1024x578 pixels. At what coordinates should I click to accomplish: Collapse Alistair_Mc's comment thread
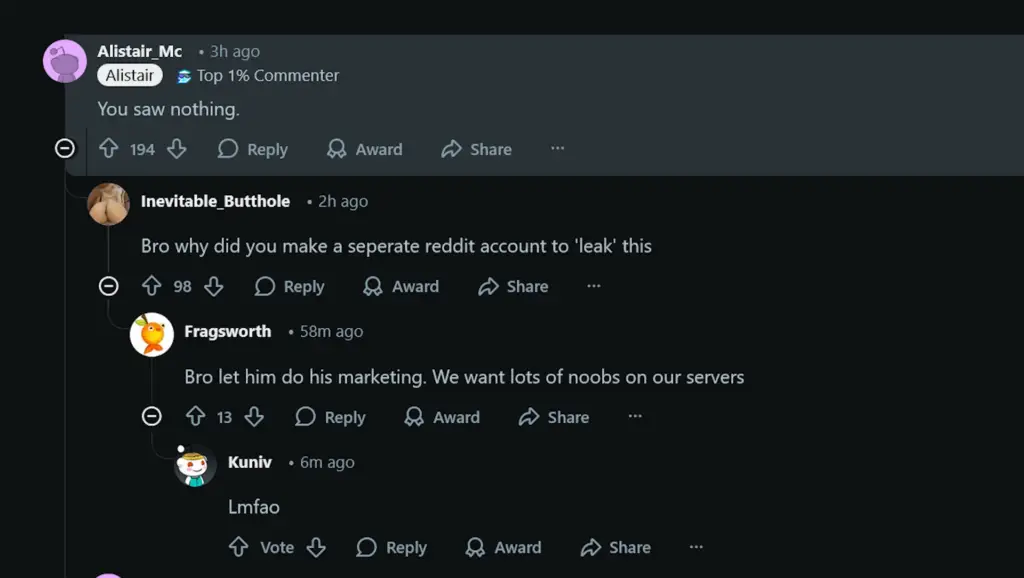click(x=64, y=148)
